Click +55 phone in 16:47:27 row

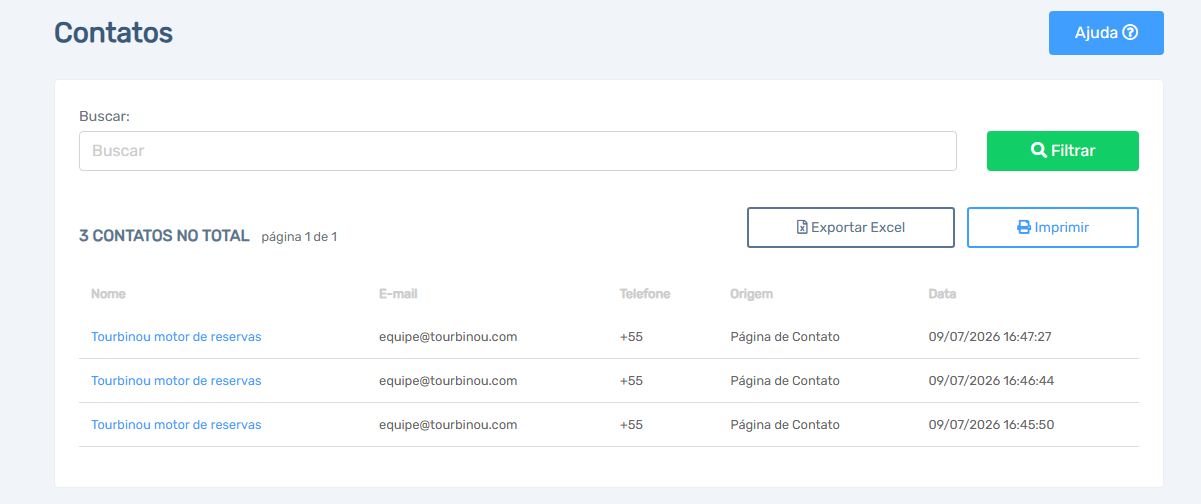(631, 337)
